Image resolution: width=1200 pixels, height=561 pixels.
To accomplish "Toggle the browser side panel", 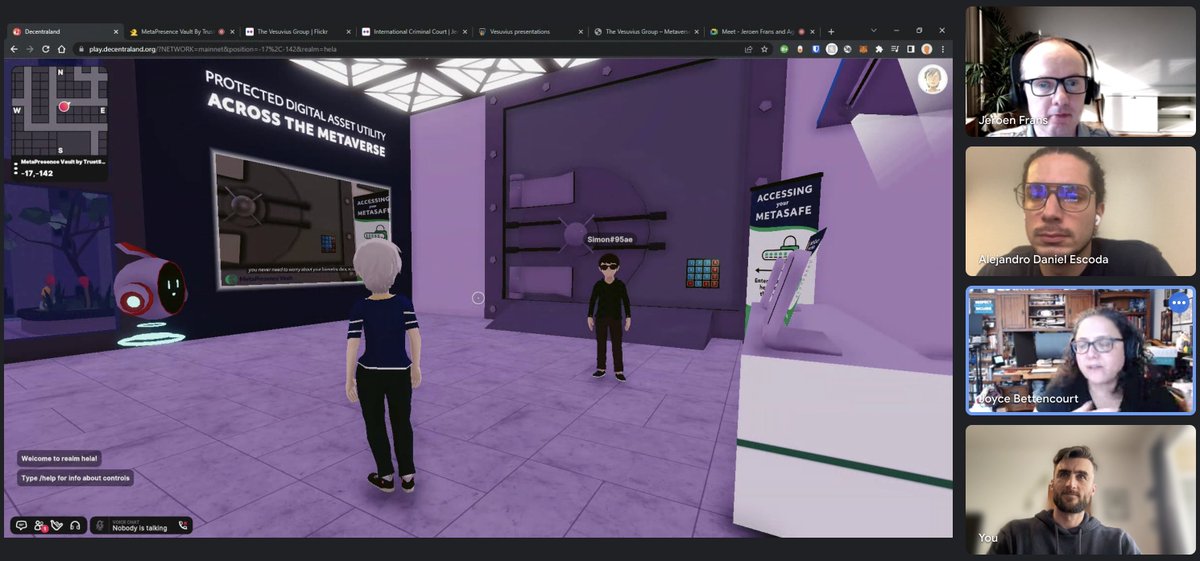I will (911, 49).
